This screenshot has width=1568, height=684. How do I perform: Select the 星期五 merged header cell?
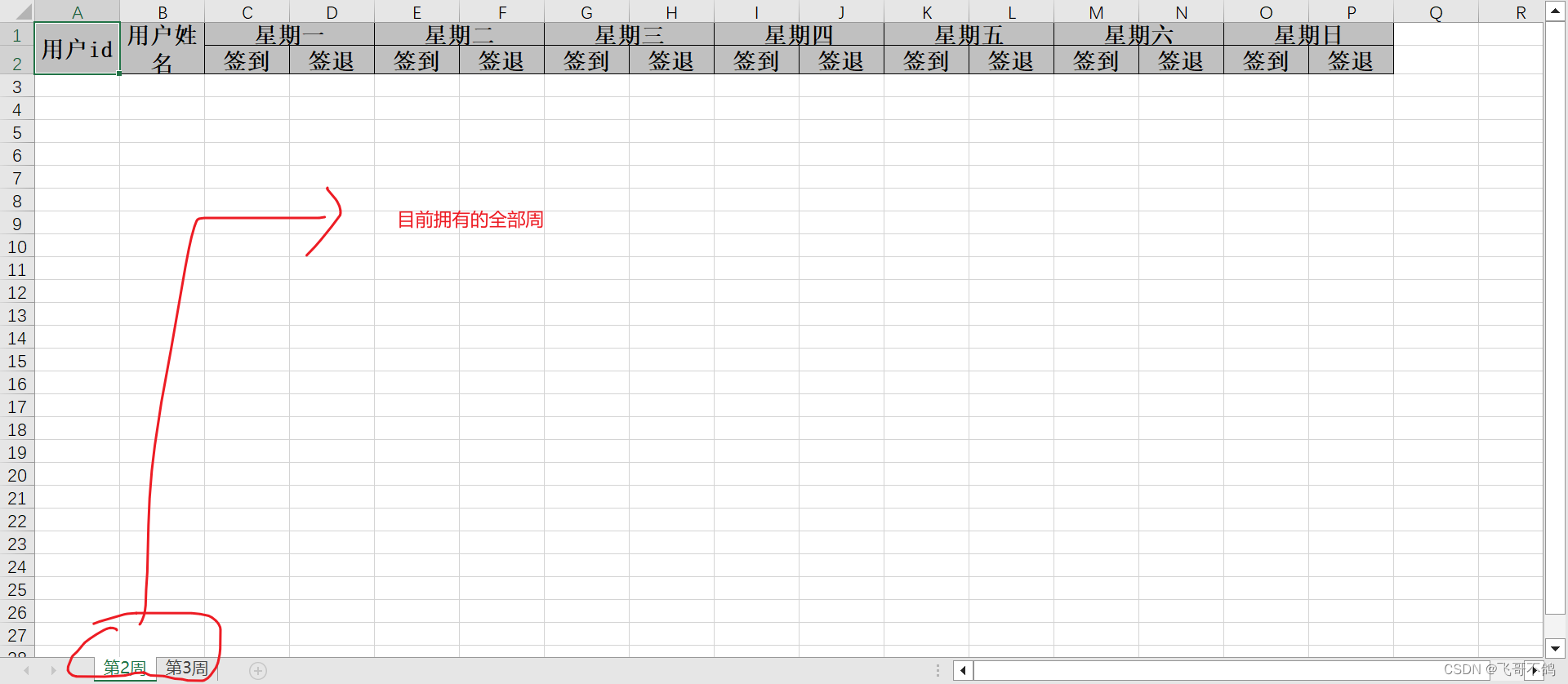point(969,34)
